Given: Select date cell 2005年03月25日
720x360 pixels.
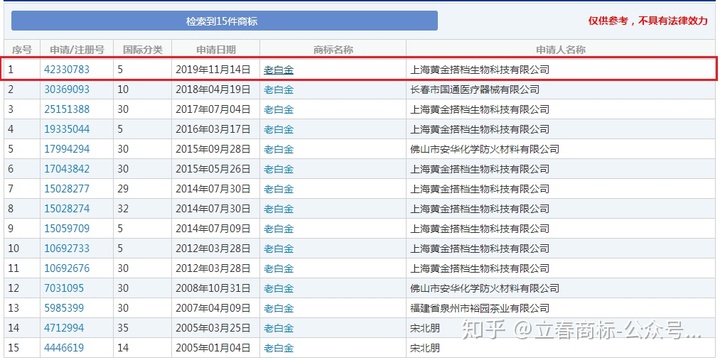Looking at the screenshot, I should coord(213,328).
